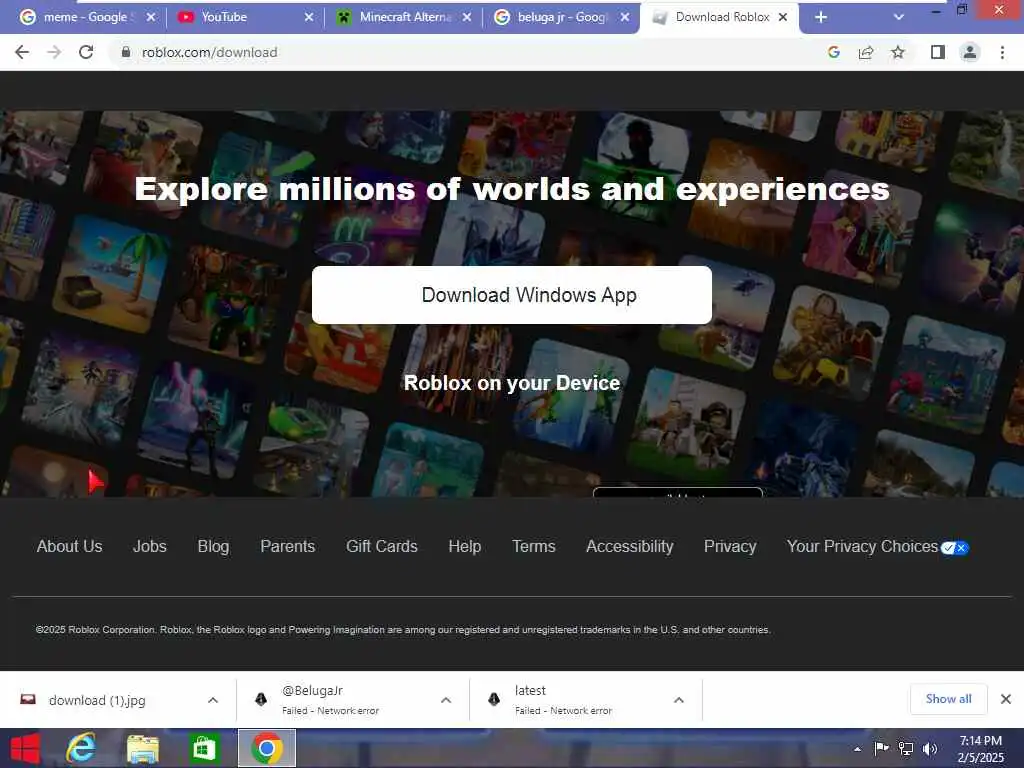Open the Chrome profile avatar

970,52
